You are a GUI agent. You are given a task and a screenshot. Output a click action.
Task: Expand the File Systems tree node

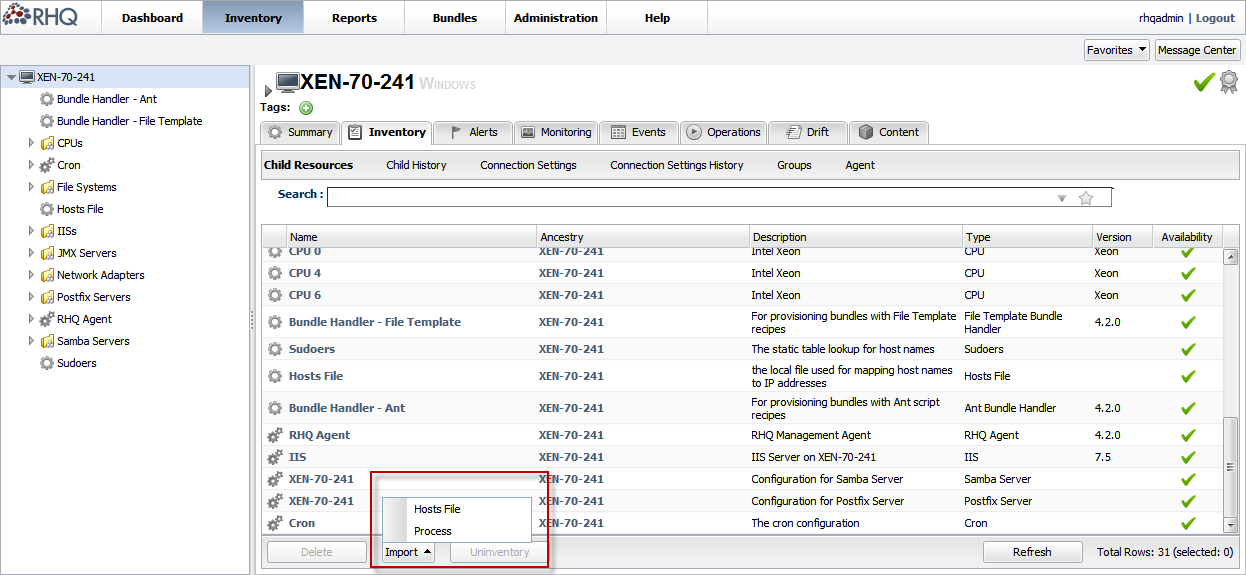click(31, 187)
